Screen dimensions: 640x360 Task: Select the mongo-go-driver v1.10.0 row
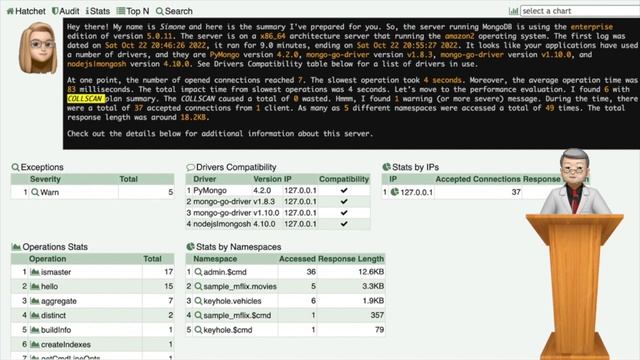coord(278,213)
